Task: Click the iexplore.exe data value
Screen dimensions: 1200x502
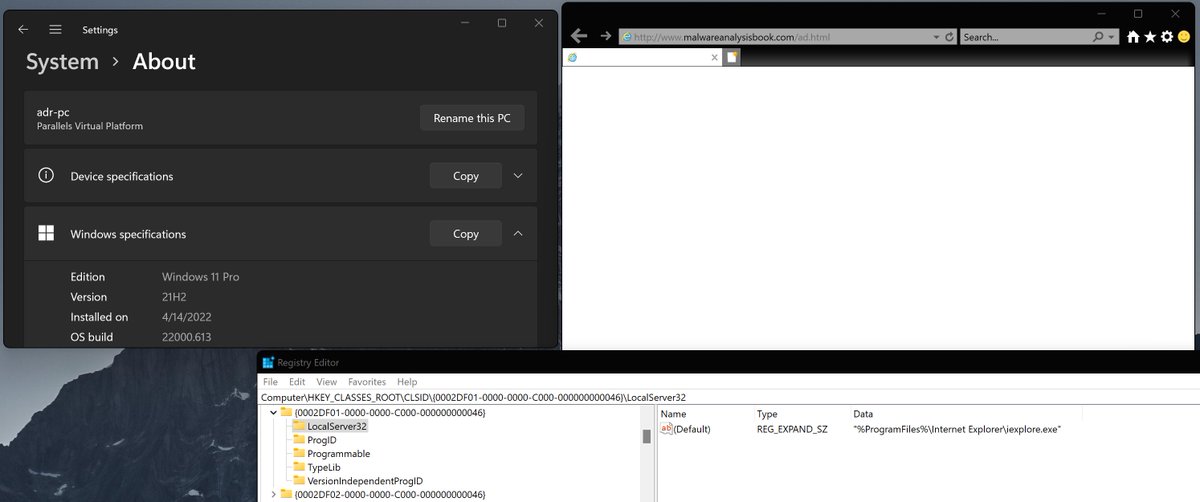Action: [957, 429]
